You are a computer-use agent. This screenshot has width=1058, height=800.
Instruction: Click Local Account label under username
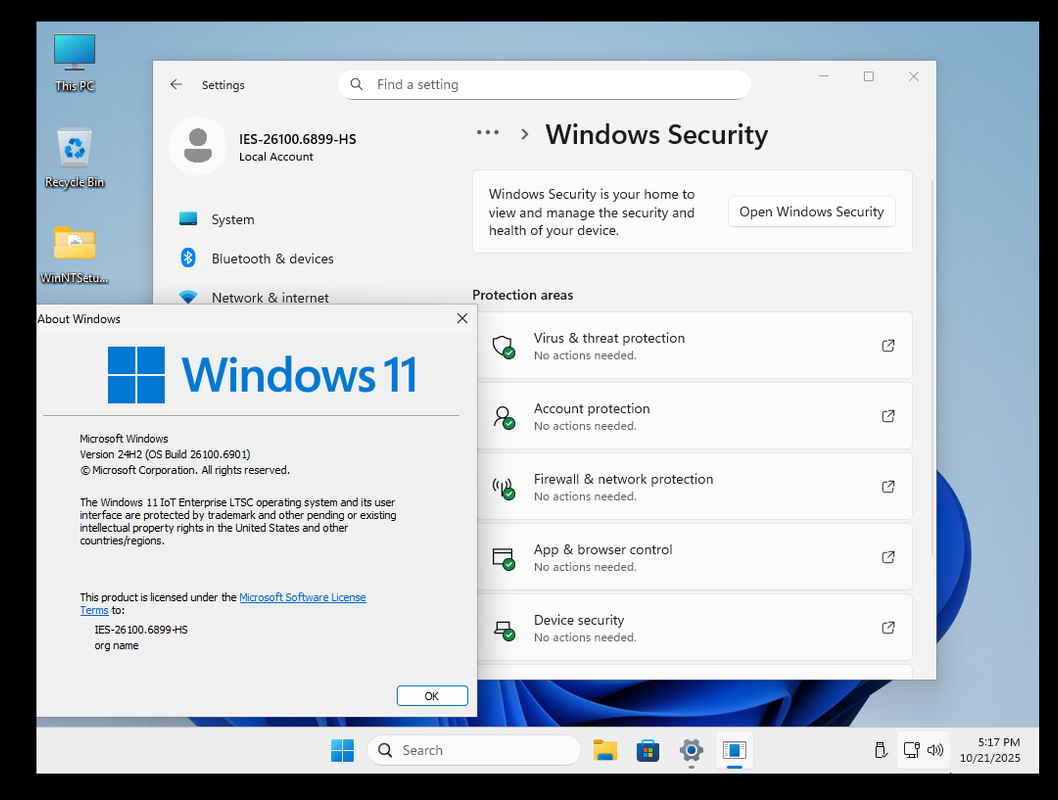[x=276, y=156]
